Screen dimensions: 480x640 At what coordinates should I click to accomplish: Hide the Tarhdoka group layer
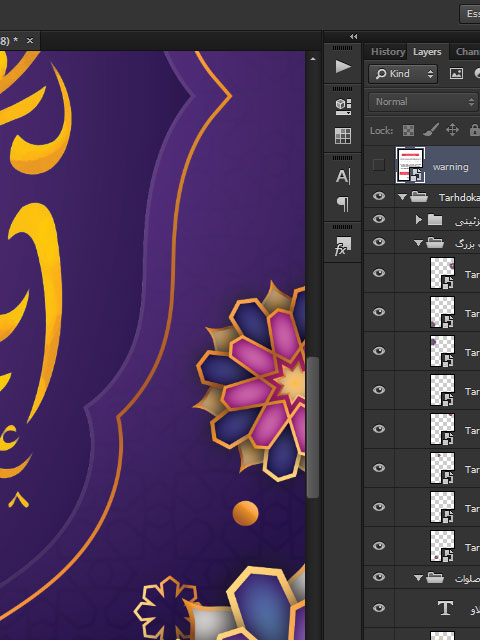click(x=379, y=196)
